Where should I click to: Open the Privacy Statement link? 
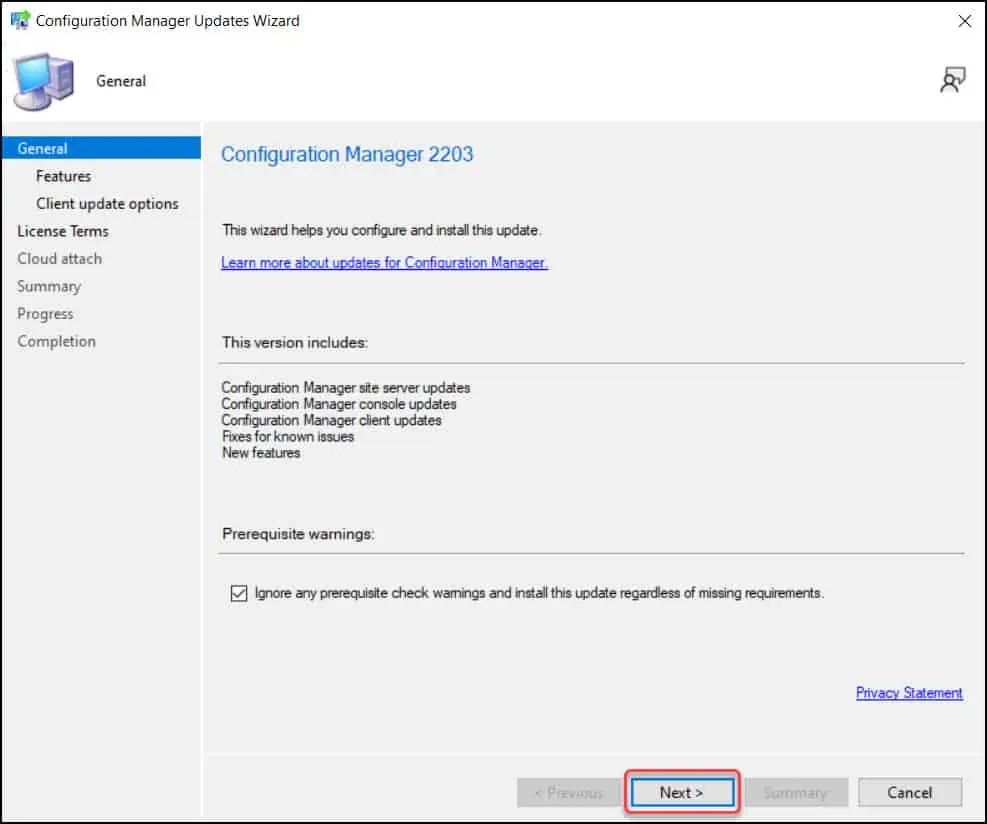pyautogui.click(x=909, y=692)
